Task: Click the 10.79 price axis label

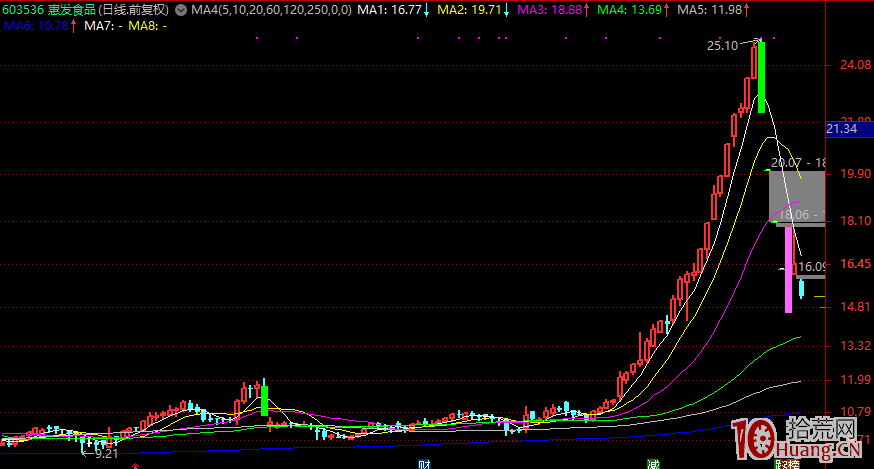Action: click(856, 412)
